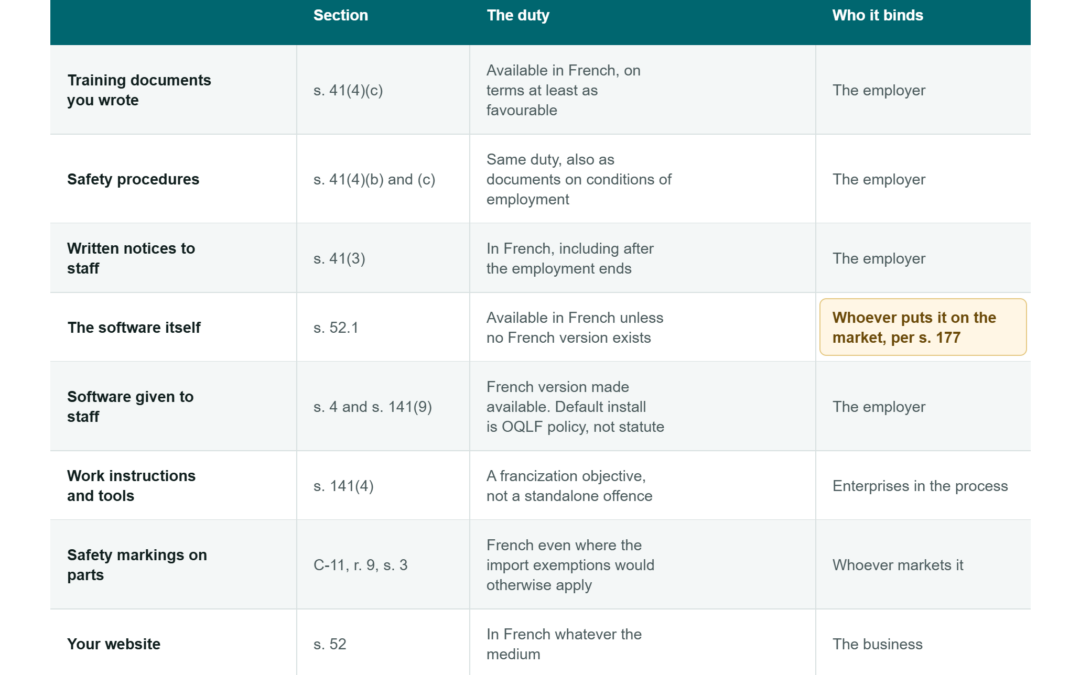1080x675 pixels.
Task: Click the 'Who it binds' column header
Action: point(878,15)
